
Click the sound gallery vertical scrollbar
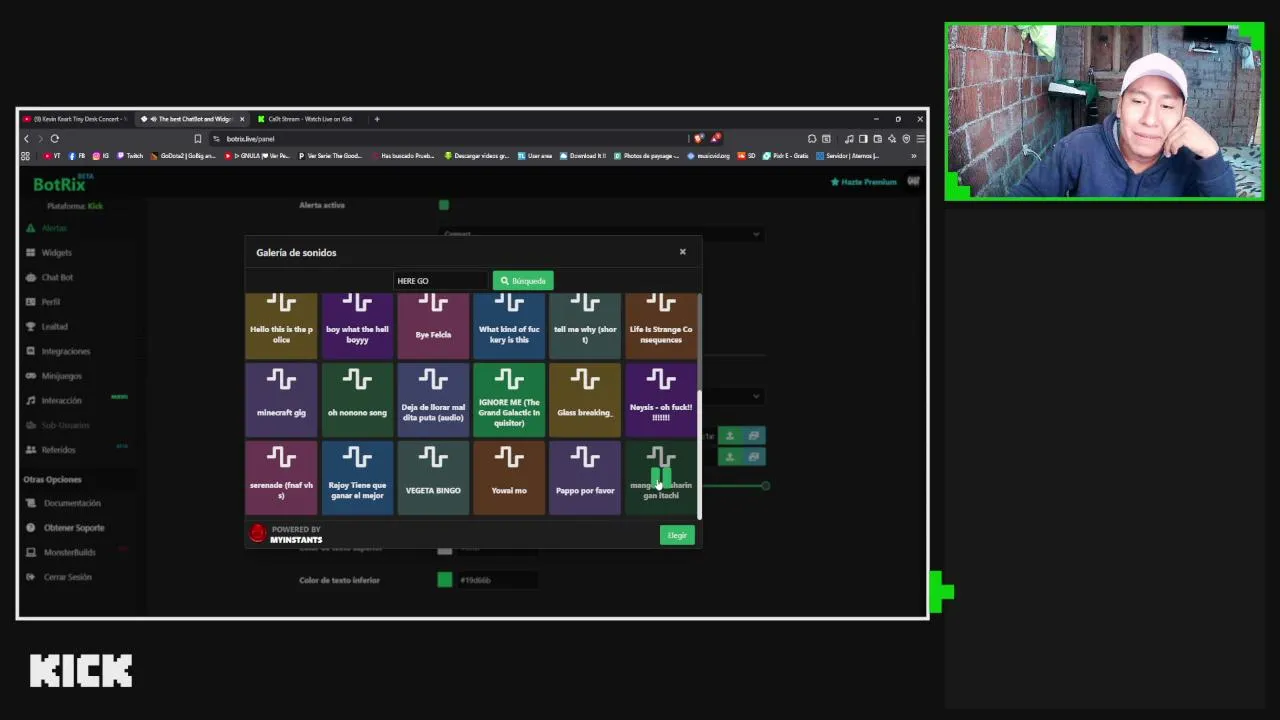coord(699,455)
